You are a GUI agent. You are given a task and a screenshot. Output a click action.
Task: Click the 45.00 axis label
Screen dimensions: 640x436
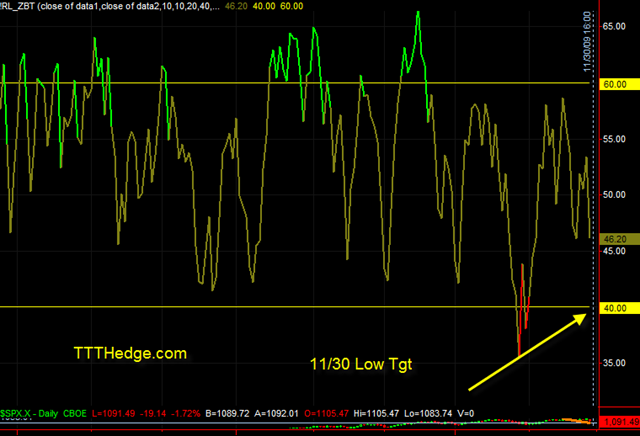click(614, 251)
